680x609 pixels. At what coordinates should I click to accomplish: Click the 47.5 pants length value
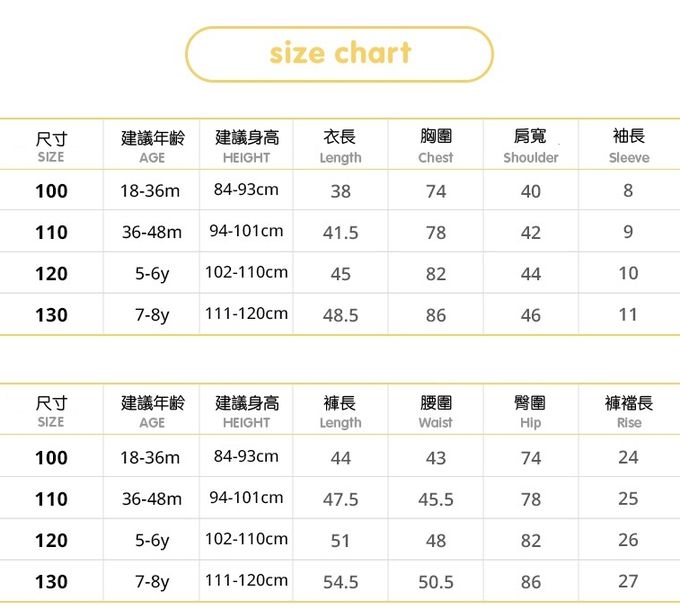point(340,499)
